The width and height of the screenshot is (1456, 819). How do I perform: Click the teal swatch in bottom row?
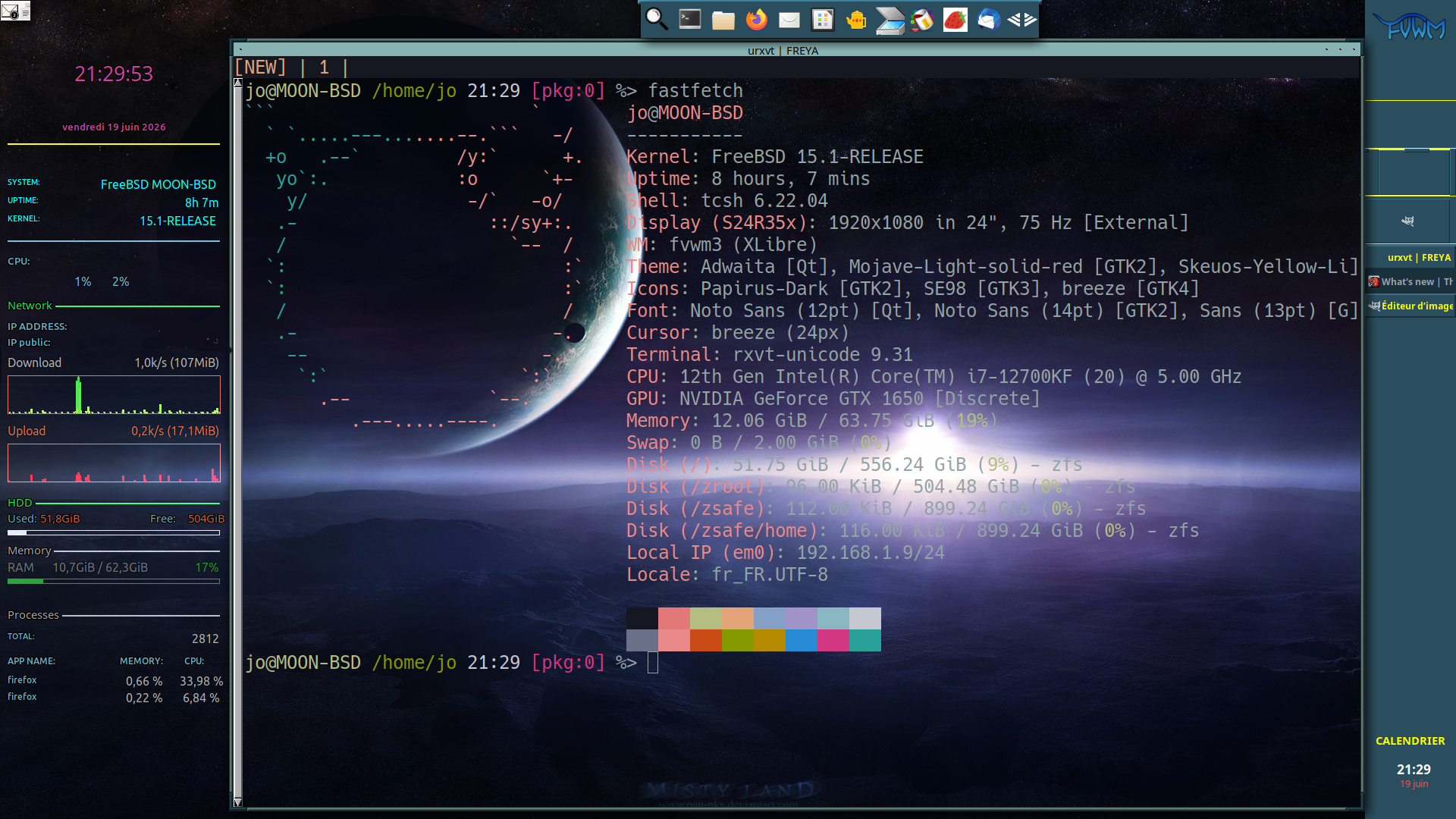coord(865,640)
